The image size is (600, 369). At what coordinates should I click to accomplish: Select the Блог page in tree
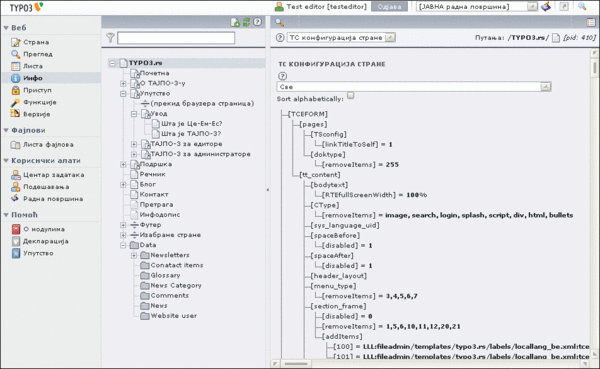click(147, 184)
